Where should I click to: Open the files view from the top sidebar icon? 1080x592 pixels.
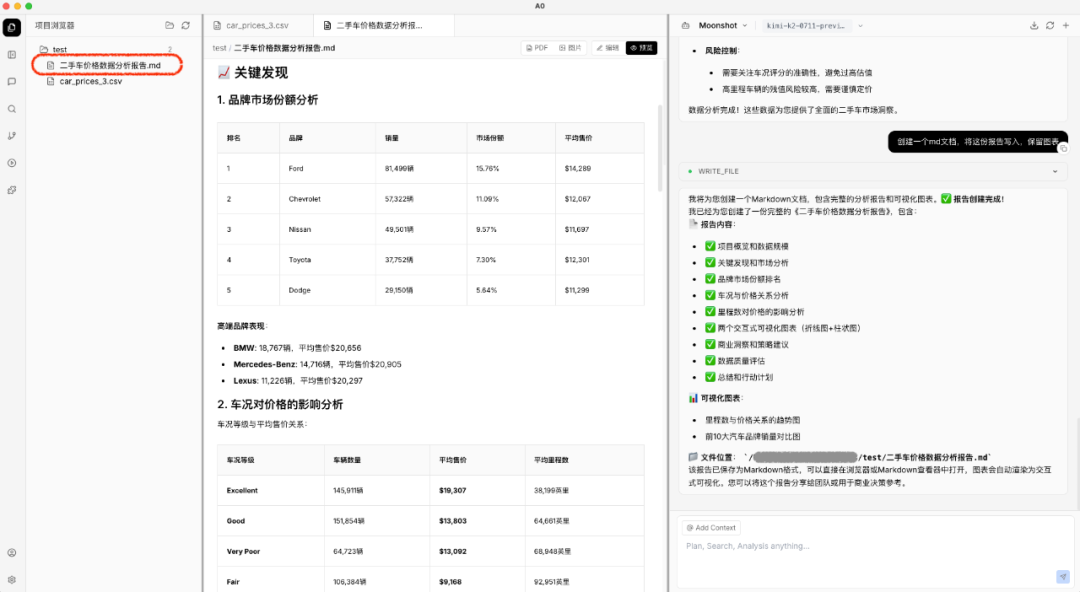[12, 28]
